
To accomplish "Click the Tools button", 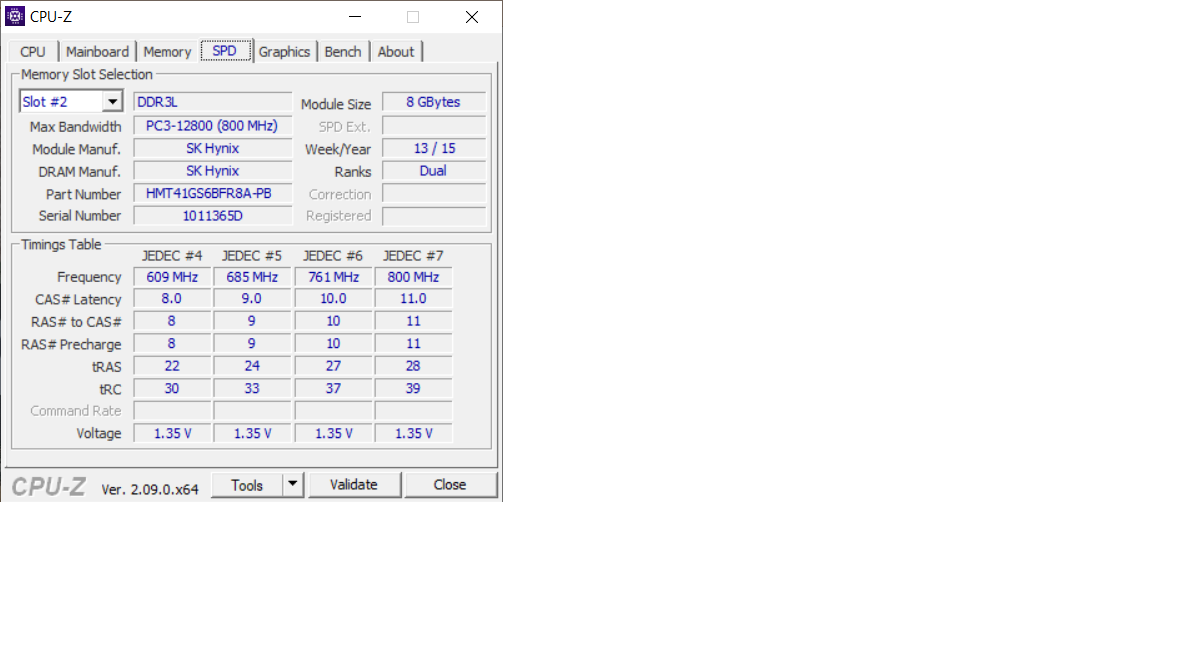I will tap(247, 485).
